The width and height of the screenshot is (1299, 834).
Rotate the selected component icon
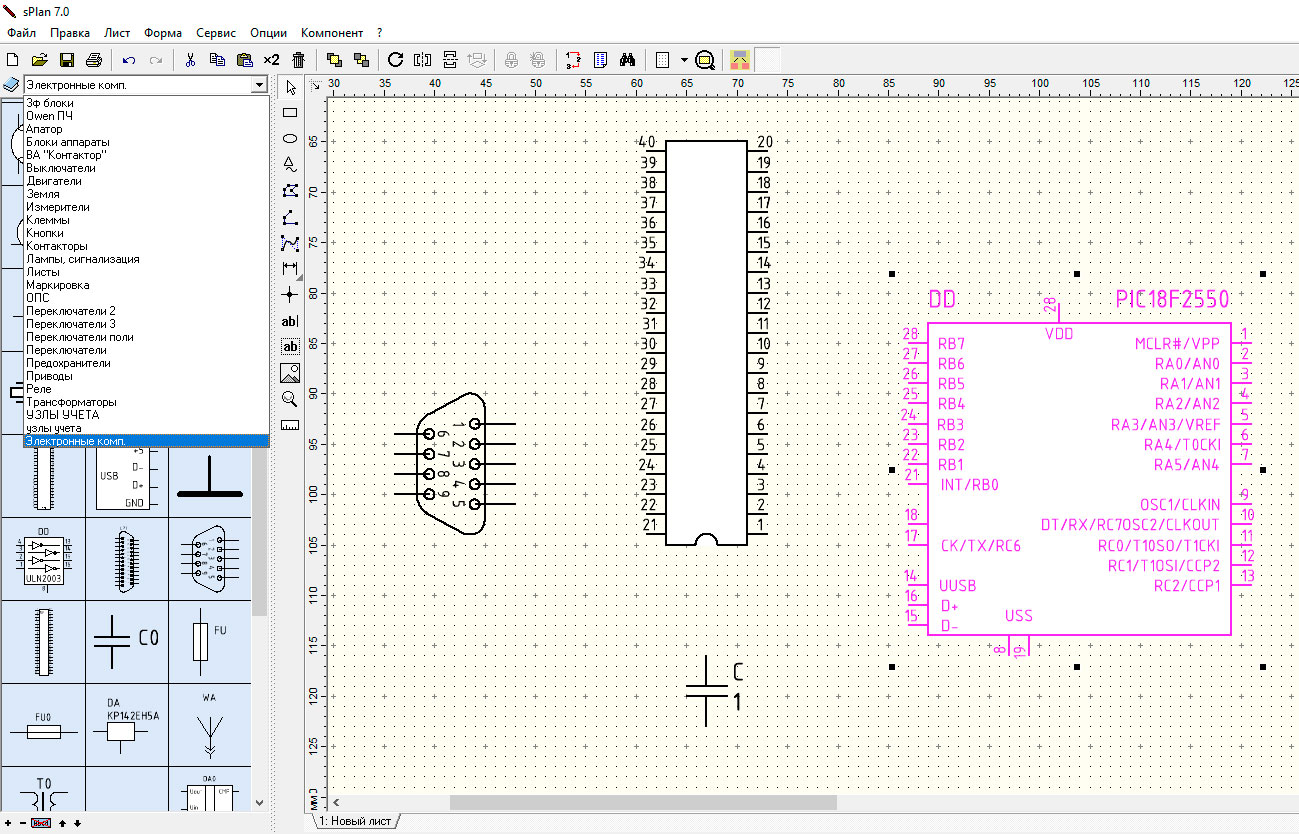(x=396, y=60)
